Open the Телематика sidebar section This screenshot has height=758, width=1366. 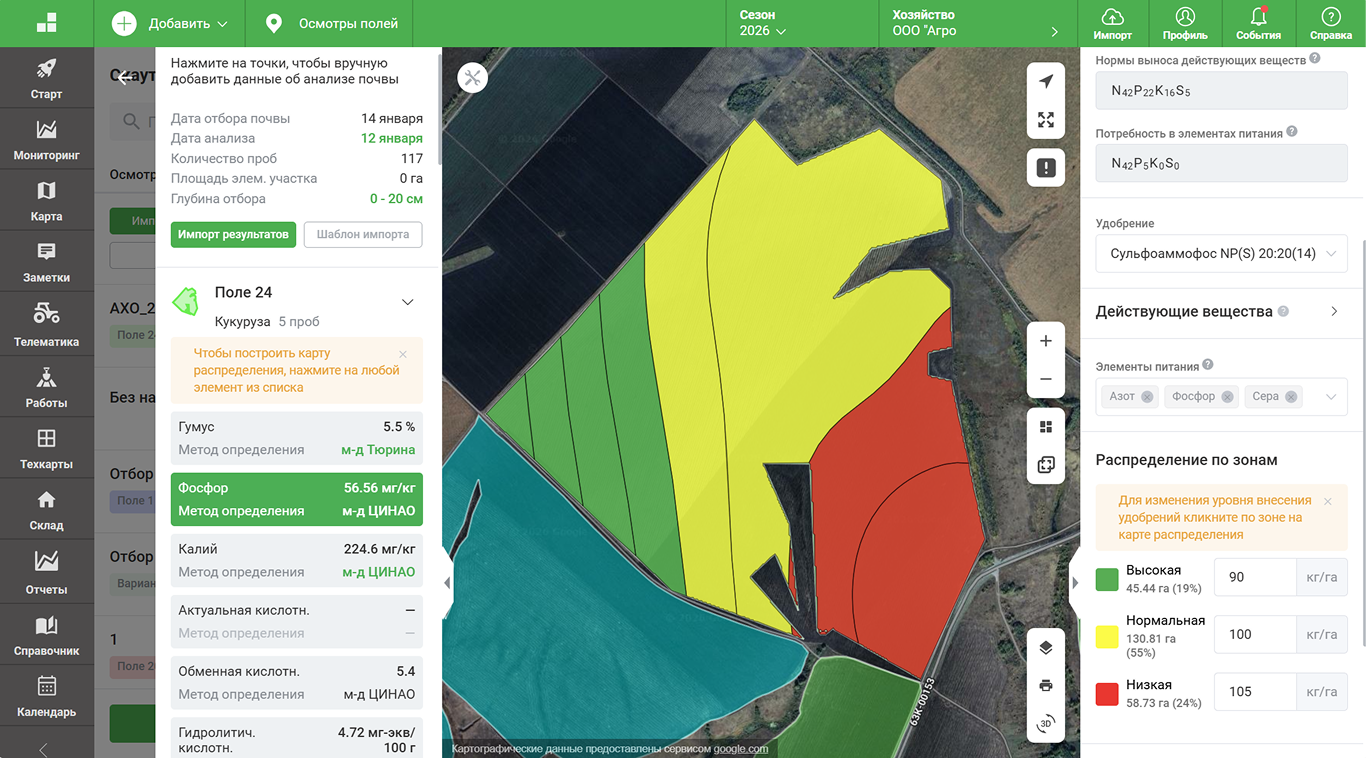tap(46, 324)
